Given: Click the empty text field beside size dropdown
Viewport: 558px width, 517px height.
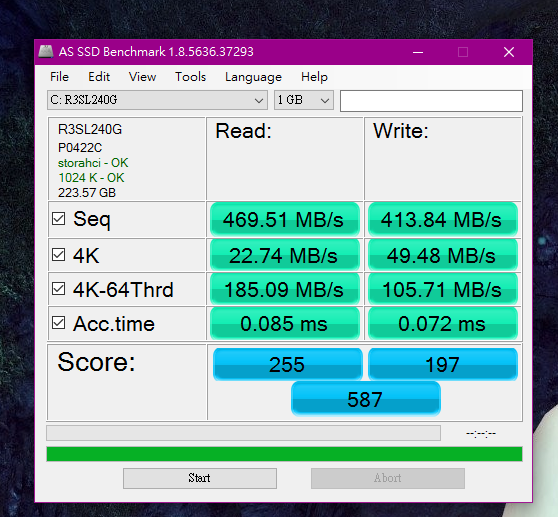Looking at the screenshot, I should tap(431, 101).
